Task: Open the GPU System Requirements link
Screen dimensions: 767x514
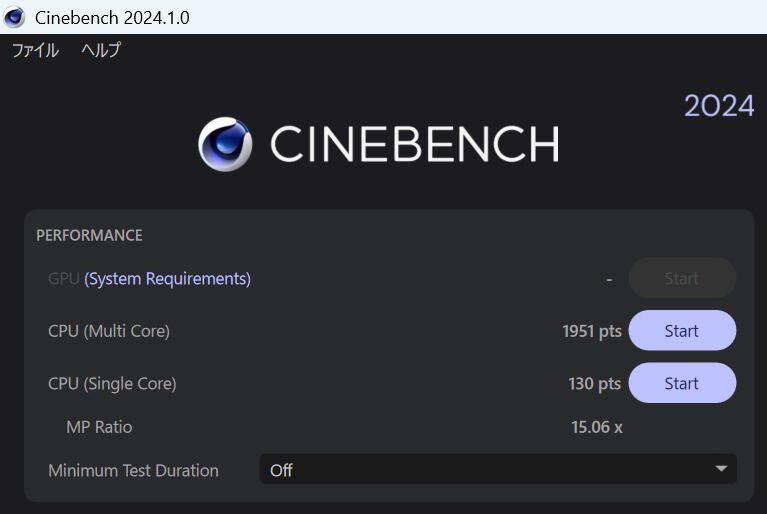Action: [167, 279]
